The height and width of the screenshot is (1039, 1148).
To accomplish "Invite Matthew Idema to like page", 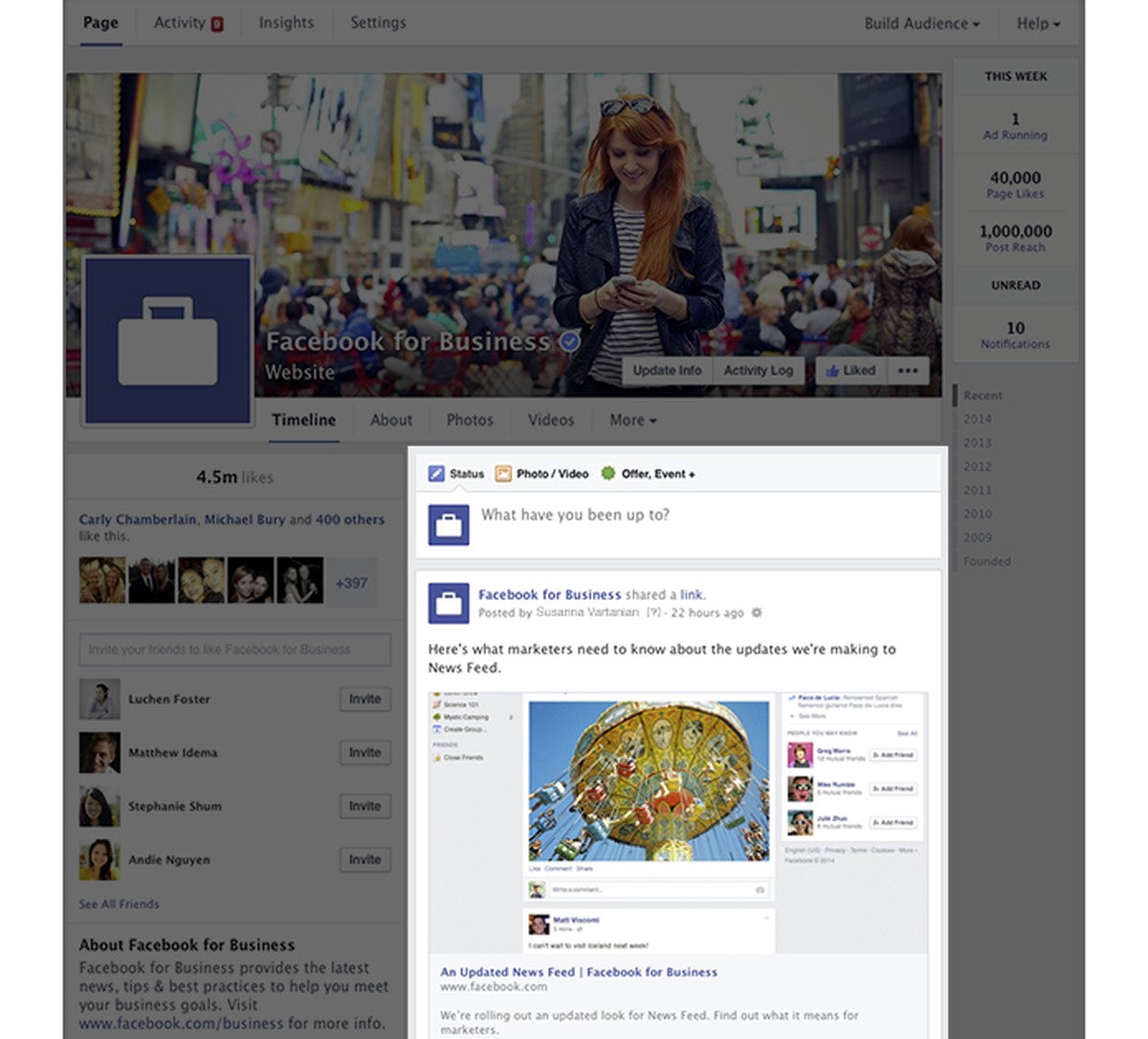I will pyautogui.click(x=364, y=753).
